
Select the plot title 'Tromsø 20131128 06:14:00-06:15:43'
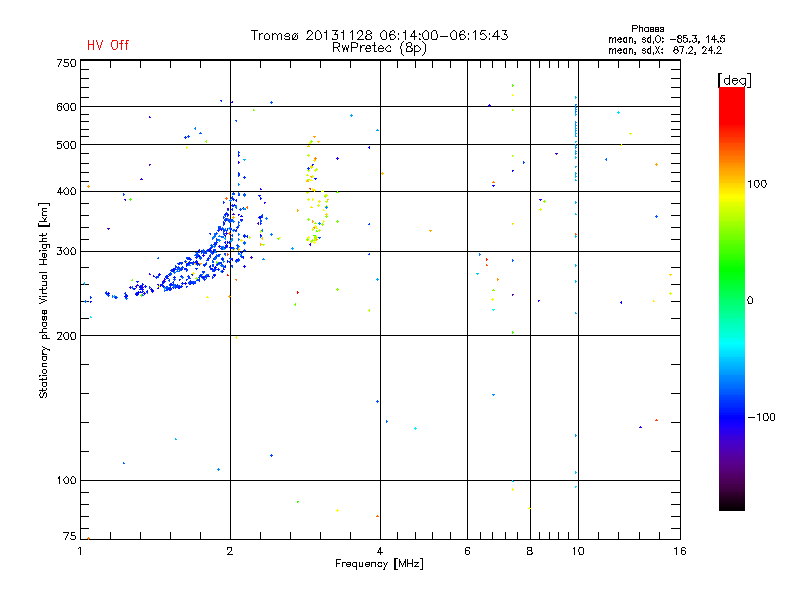[379, 35]
